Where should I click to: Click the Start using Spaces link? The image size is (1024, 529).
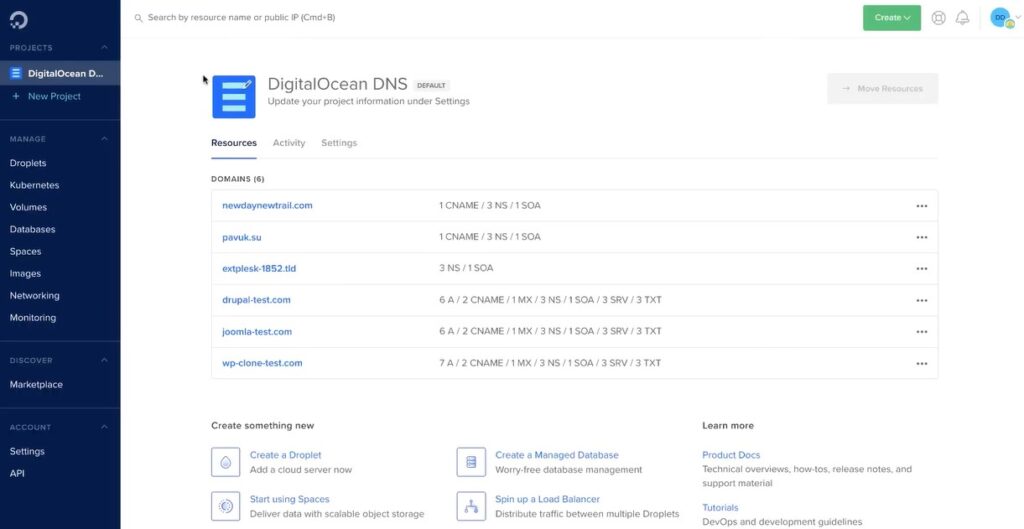pos(289,500)
